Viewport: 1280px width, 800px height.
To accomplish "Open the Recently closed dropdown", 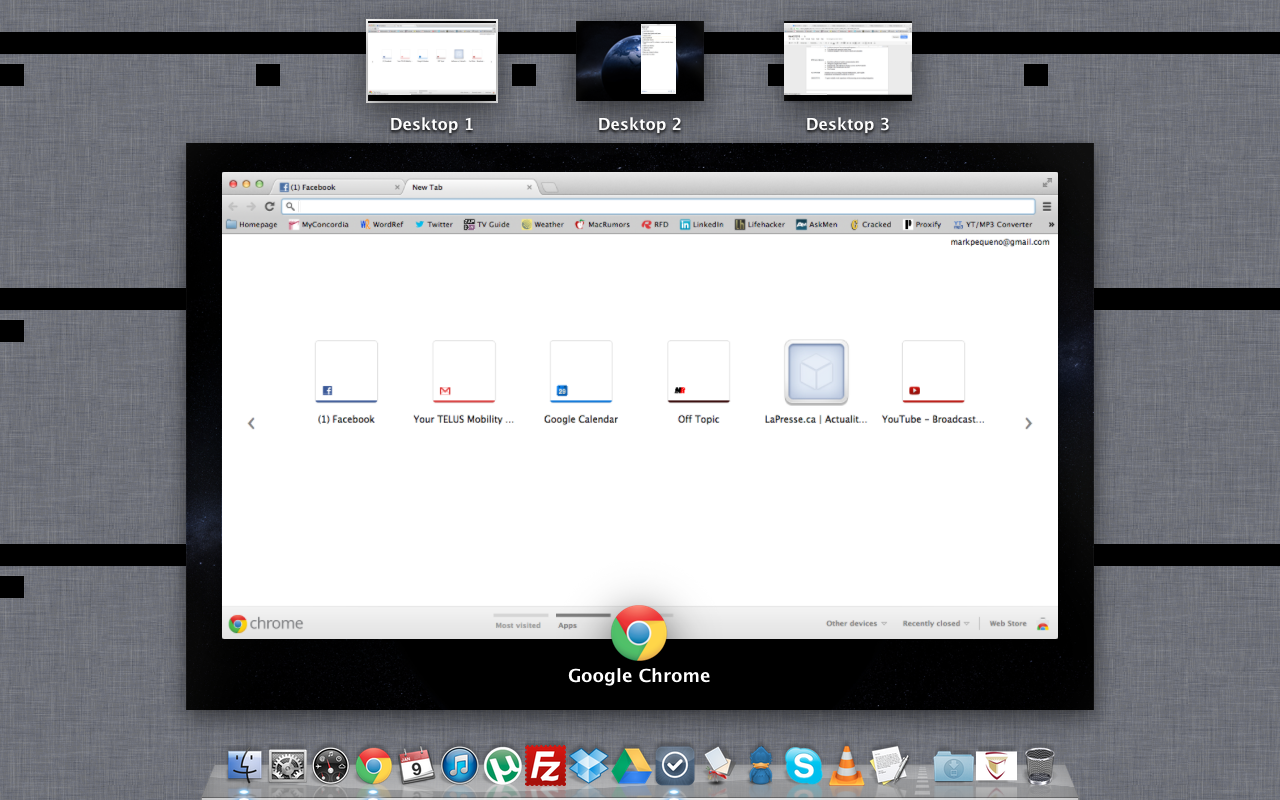I will pos(935,624).
